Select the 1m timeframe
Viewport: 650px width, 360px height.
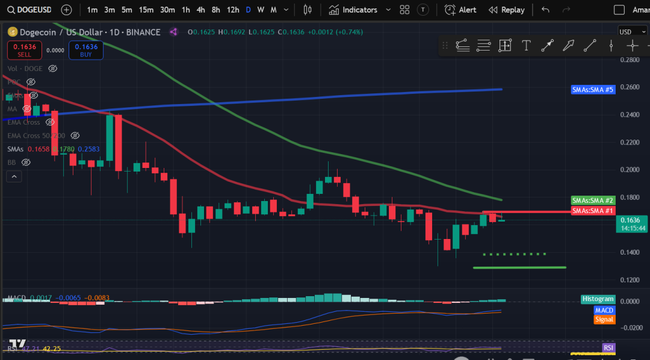[92, 10]
